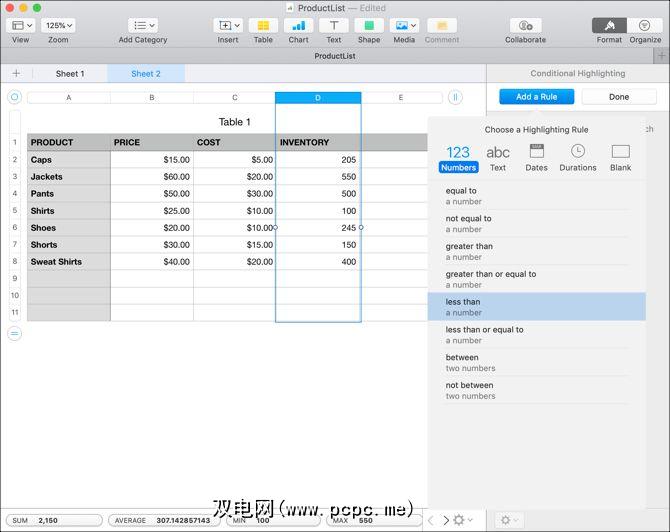Screen dimensions: 670x532
Task: Open the Shape tool
Action: [369, 26]
